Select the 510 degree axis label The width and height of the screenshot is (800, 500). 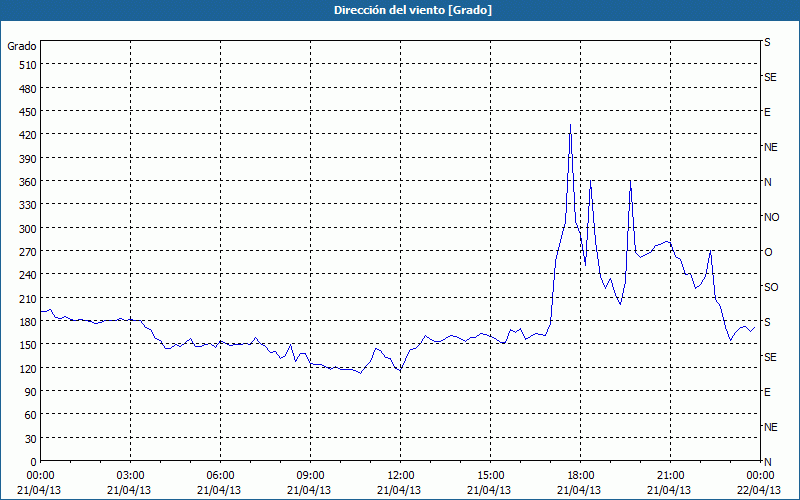point(28,65)
